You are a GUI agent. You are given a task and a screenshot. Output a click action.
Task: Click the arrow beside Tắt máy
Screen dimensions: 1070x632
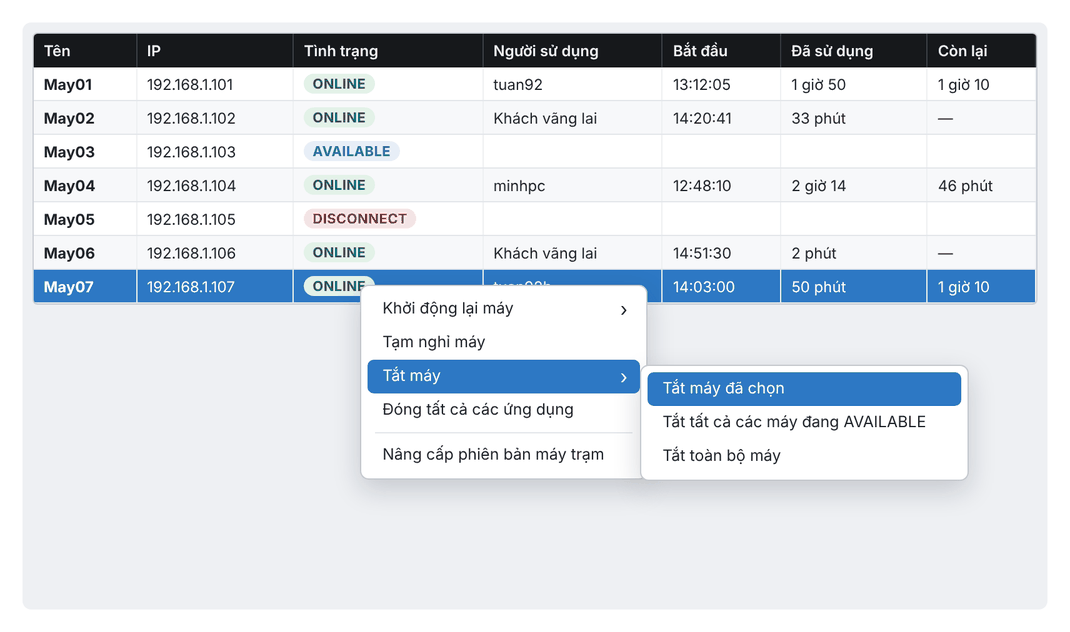point(623,377)
